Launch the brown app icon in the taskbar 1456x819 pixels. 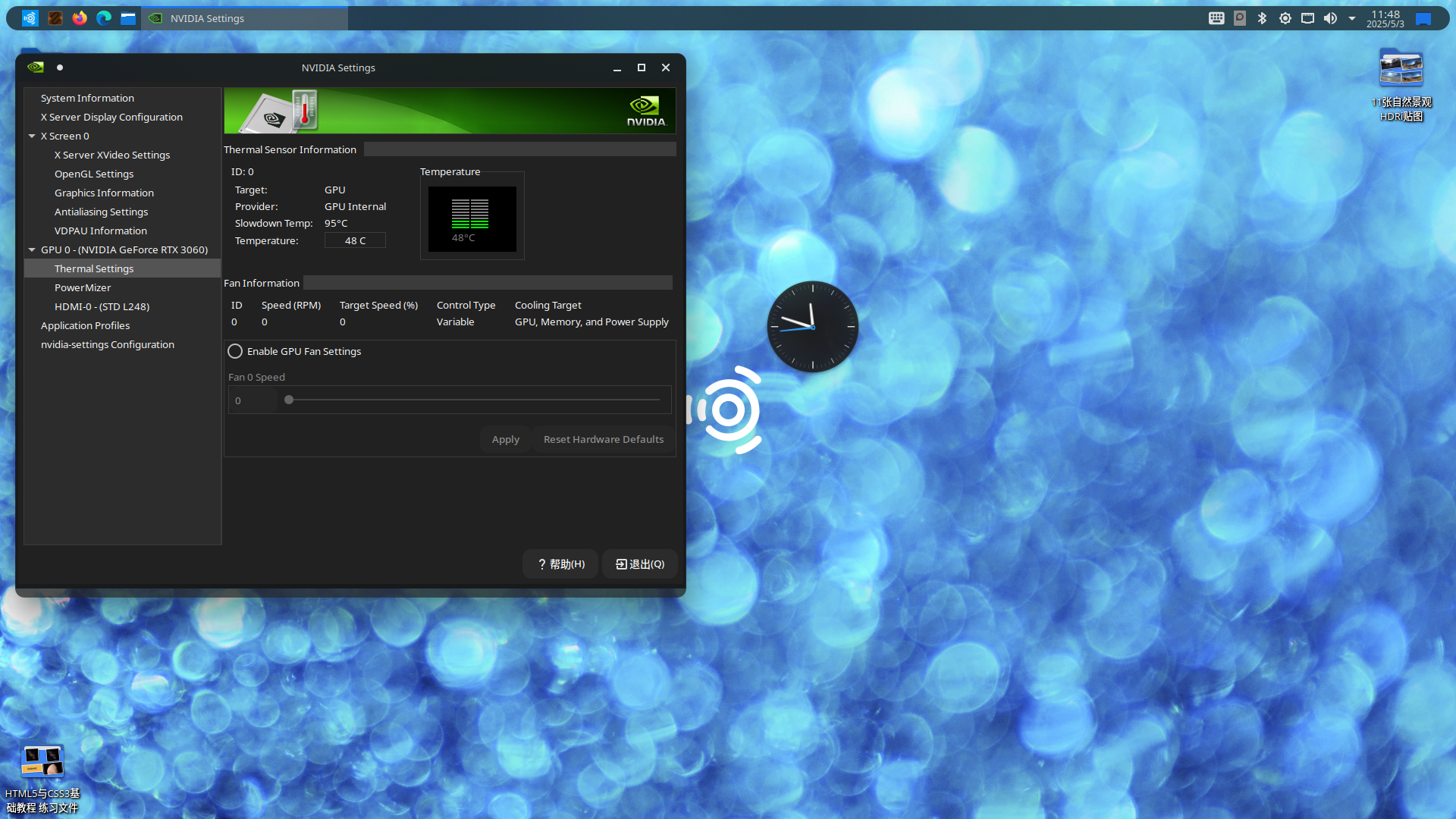point(55,18)
